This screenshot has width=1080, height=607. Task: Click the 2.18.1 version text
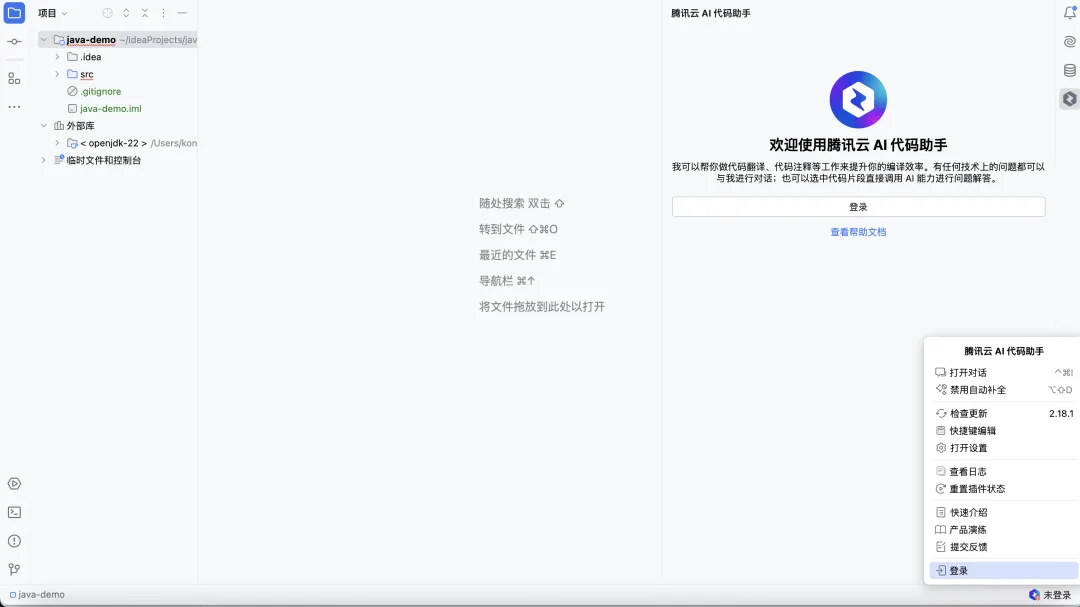[1061, 413]
